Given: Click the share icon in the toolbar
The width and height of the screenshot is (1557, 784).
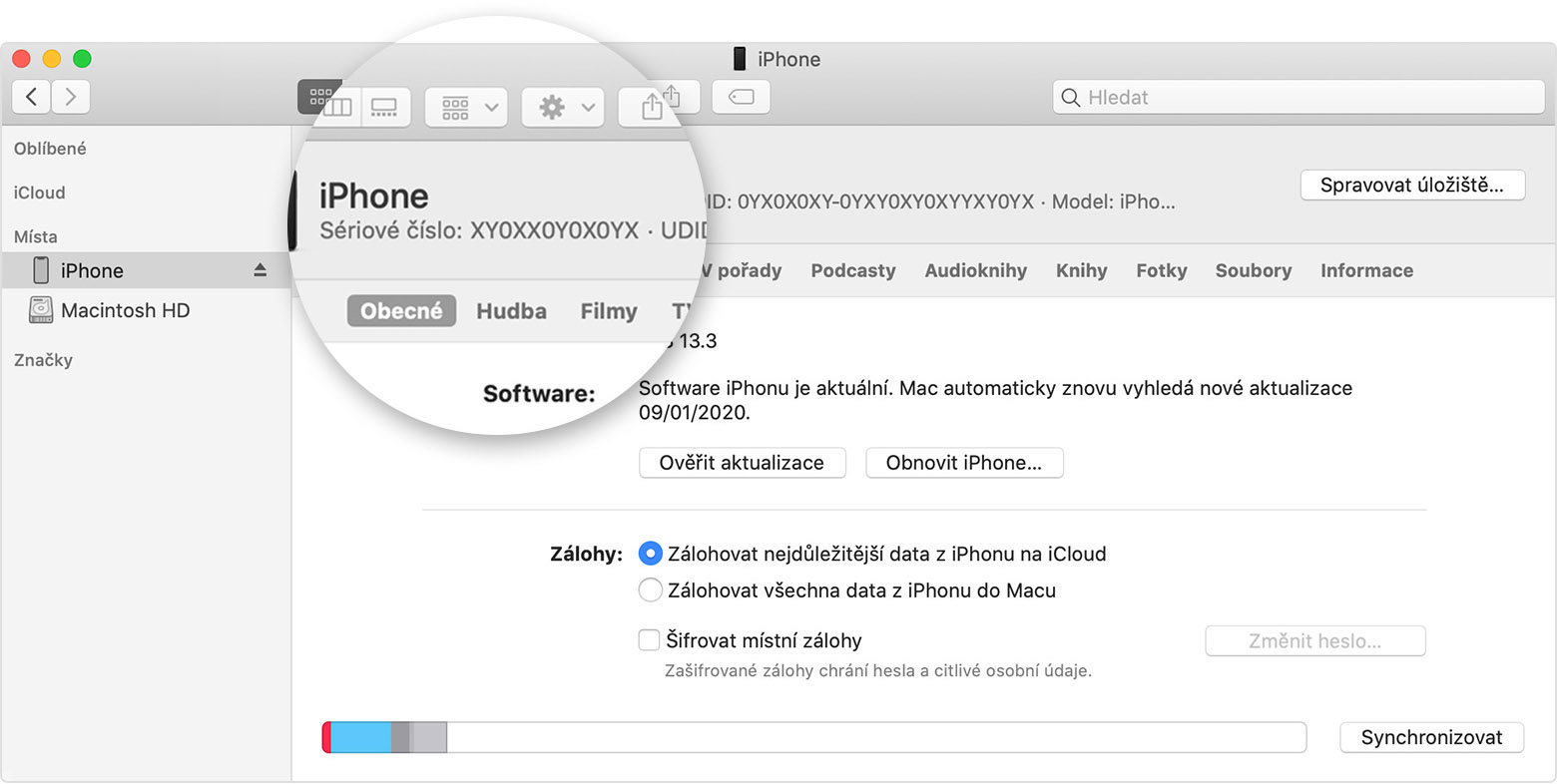Looking at the screenshot, I should point(654,105).
